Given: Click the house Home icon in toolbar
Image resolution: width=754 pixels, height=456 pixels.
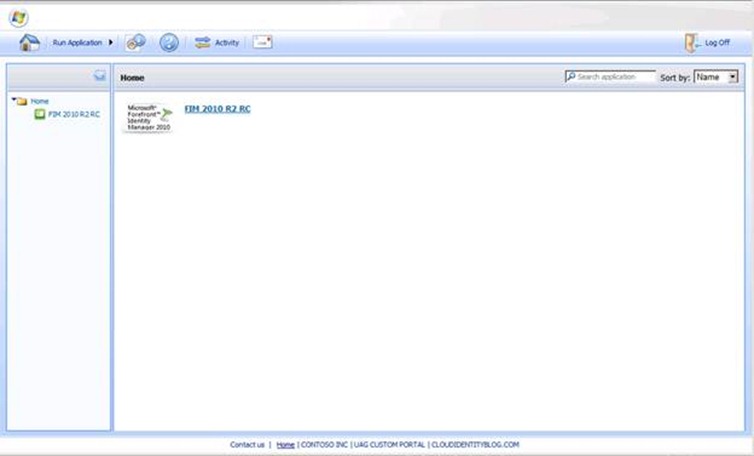Looking at the screenshot, I should [x=29, y=42].
